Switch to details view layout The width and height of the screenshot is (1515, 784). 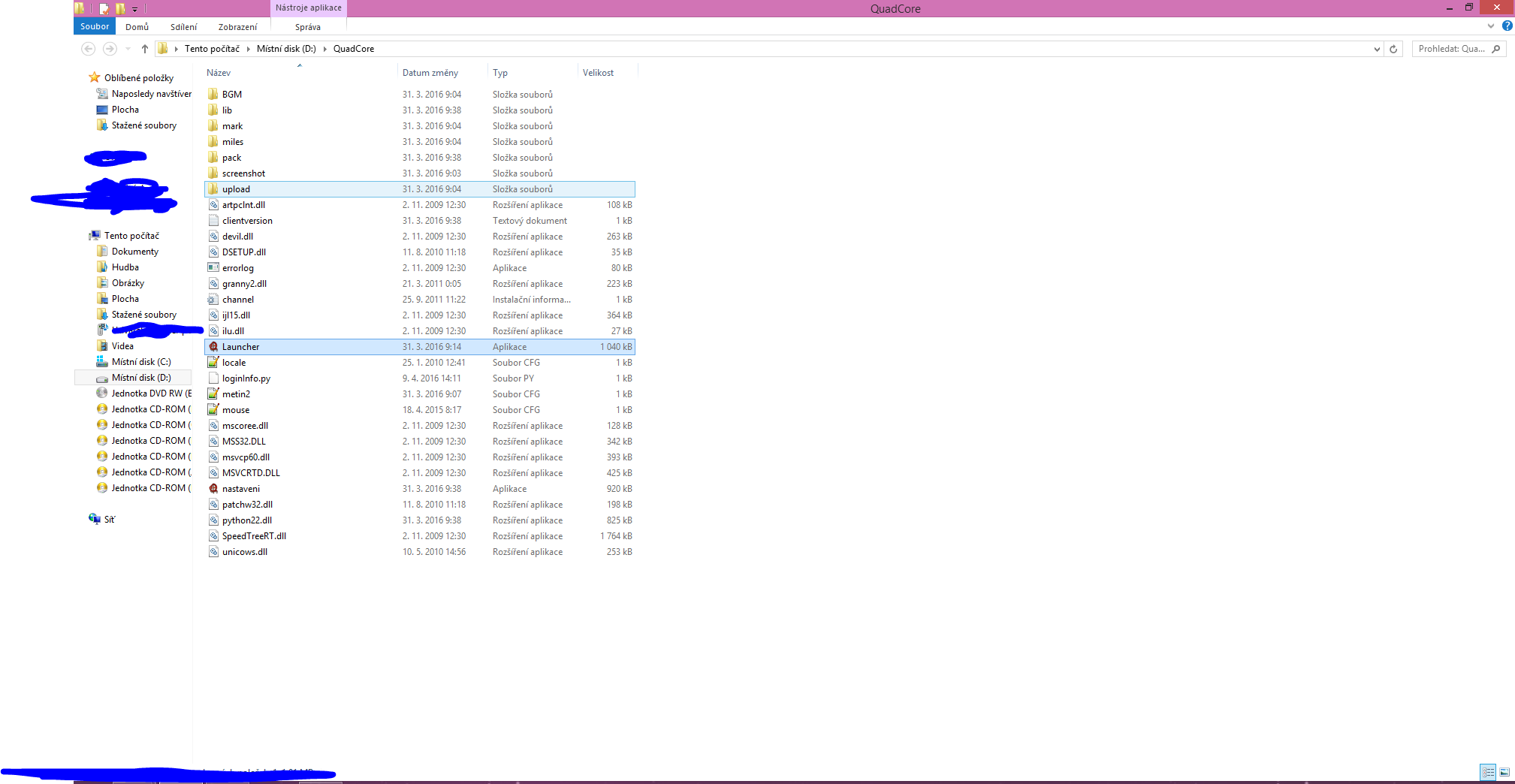1488,772
